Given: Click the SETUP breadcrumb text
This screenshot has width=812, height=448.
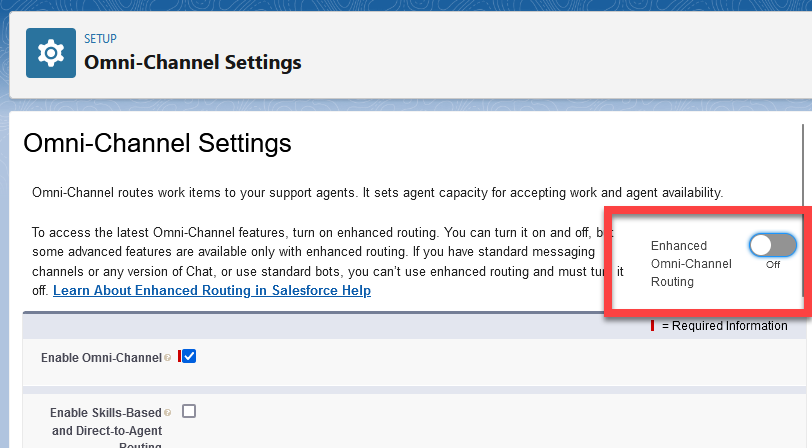Looking at the screenshot, I should click(x=100, y=39).
